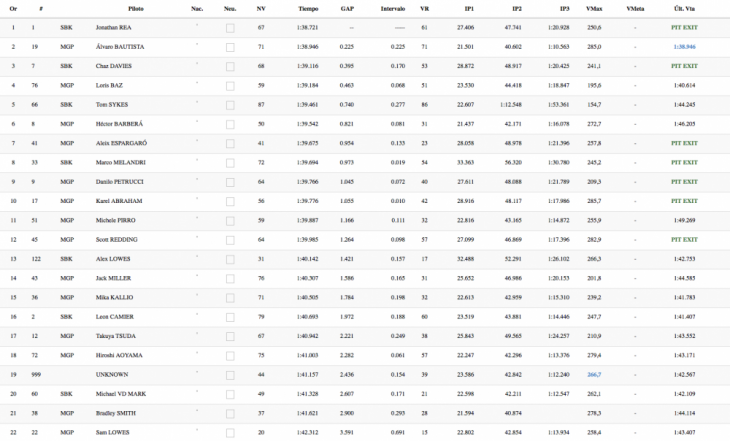Click the IP1 column header
This screenshot has height=441, width=730.
pos(465,8)
